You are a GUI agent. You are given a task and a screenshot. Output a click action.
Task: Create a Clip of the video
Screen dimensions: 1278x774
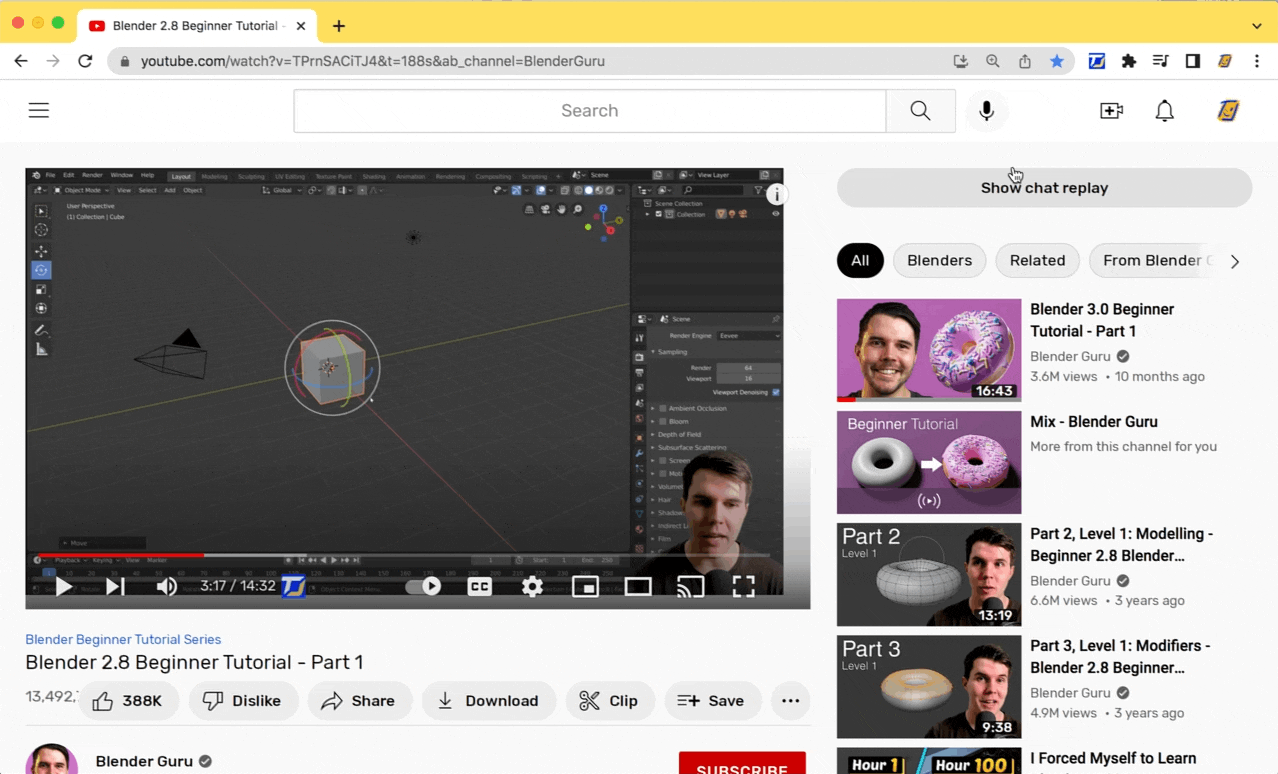610,701
